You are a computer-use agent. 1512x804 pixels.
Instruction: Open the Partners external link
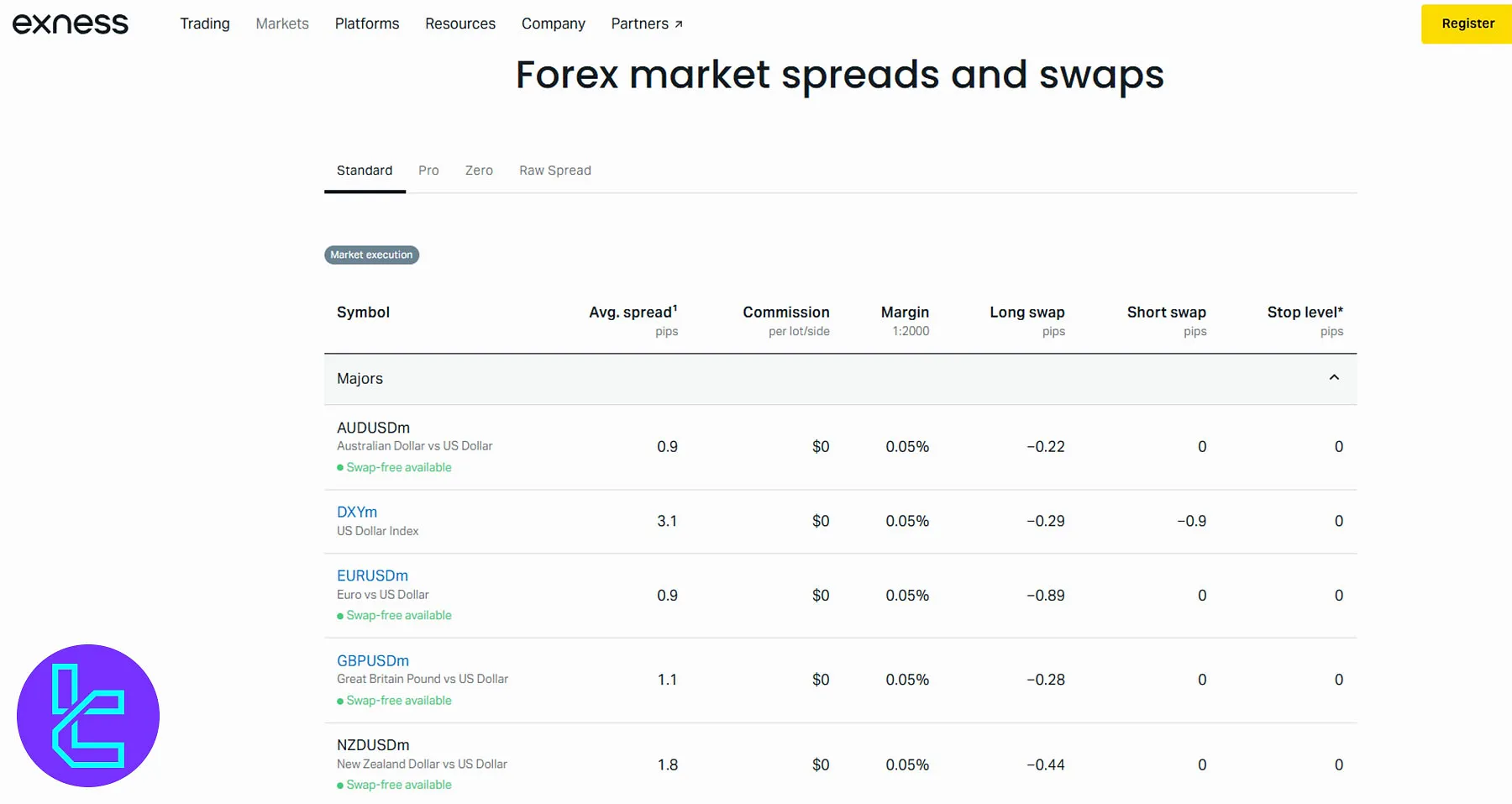[x=646, y=24]
